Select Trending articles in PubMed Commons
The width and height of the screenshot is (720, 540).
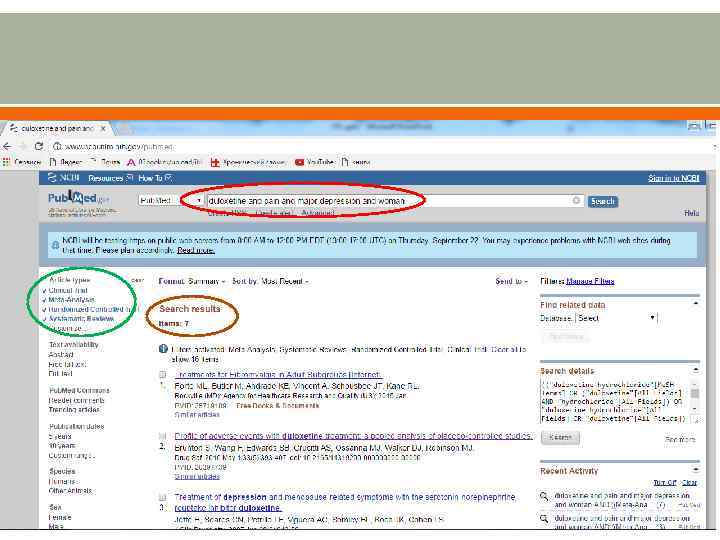[74, 409]
